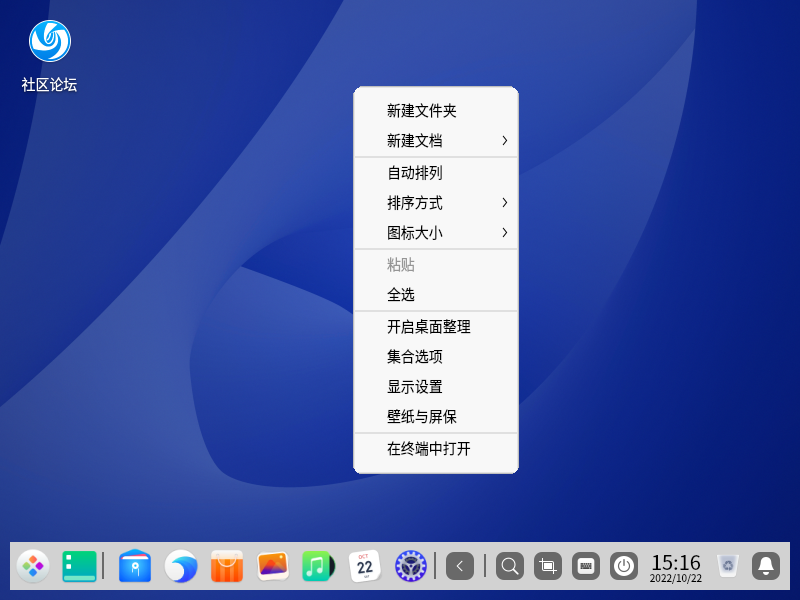This screenshot has height=600, width=800.
Task: Launch the green Music player dock icon
Action: pos(319,566)
